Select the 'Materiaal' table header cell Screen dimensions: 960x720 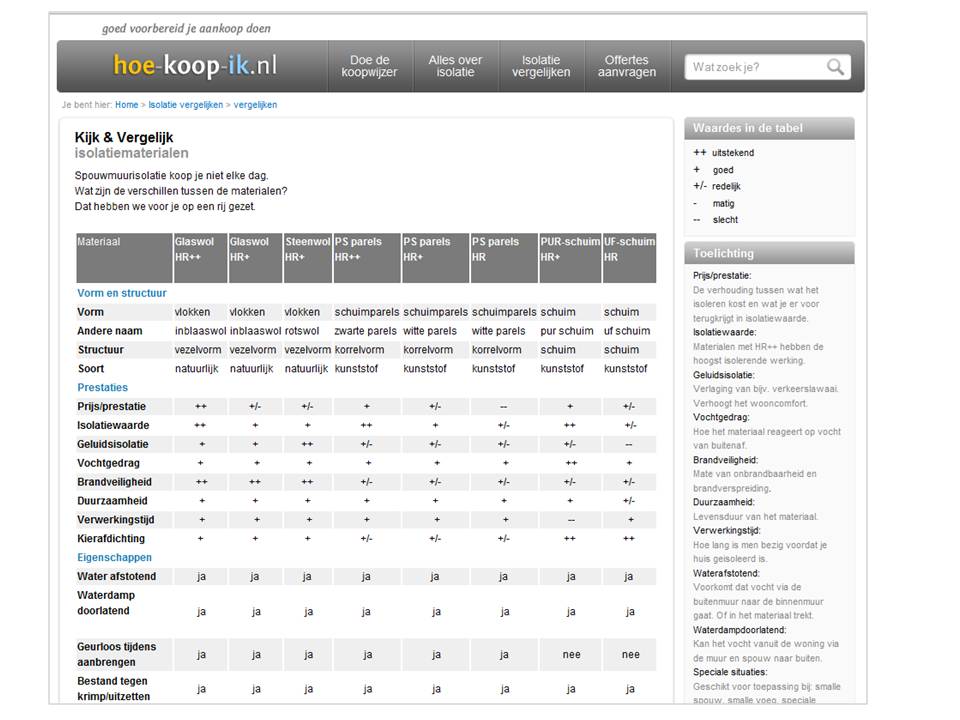(x=124, y=258)
